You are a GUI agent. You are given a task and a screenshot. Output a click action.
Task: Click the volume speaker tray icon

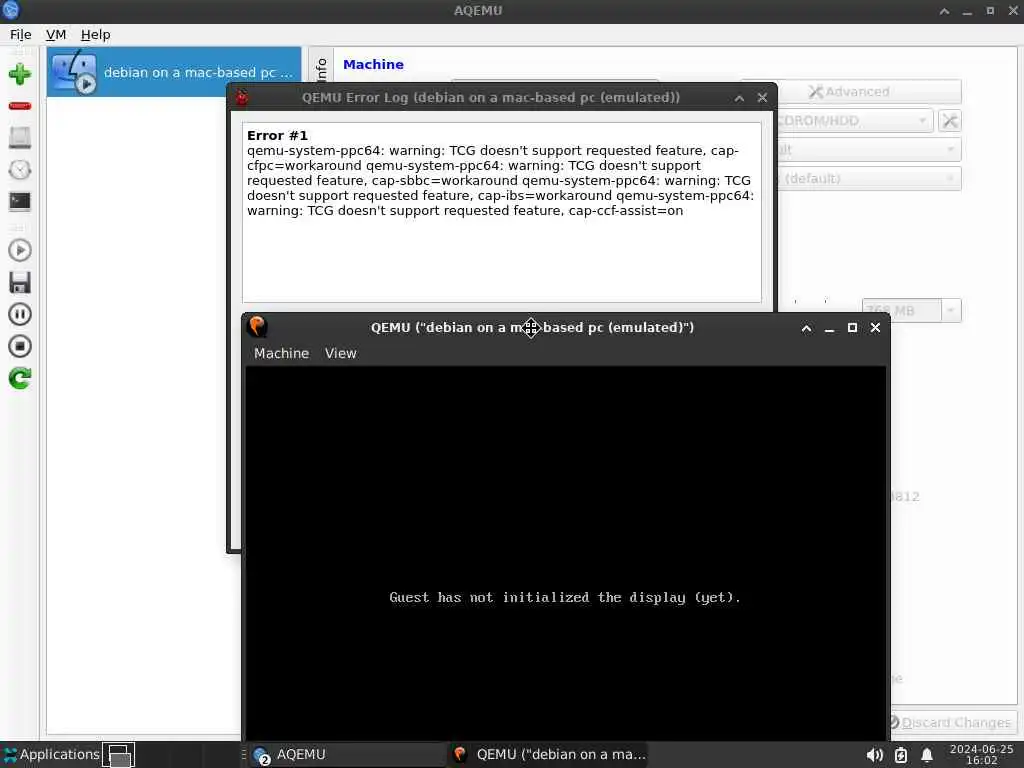pyautogui.click(x=874, y=755)
